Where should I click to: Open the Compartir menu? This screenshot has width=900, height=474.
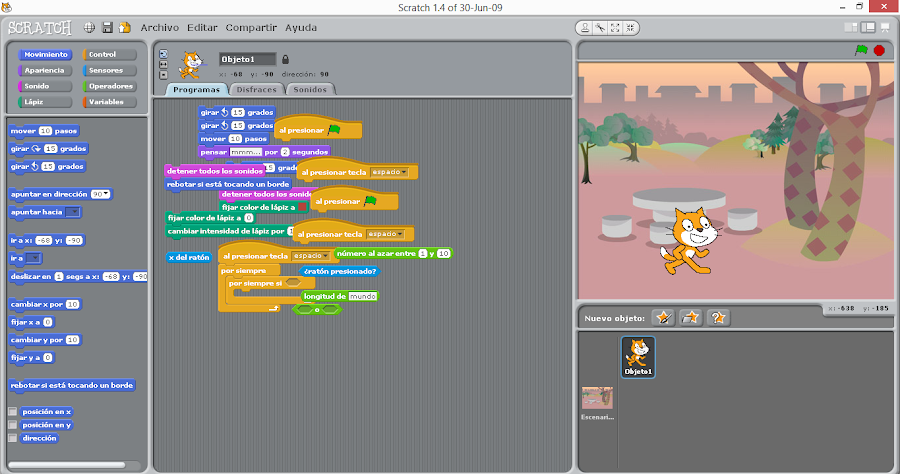251,28
